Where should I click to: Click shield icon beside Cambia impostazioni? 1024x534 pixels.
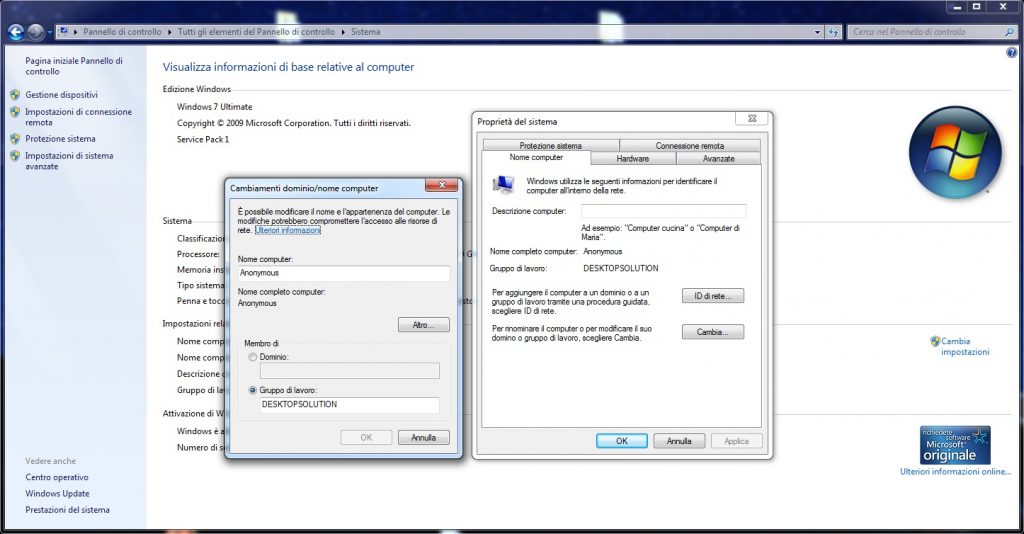click(935, 341)
